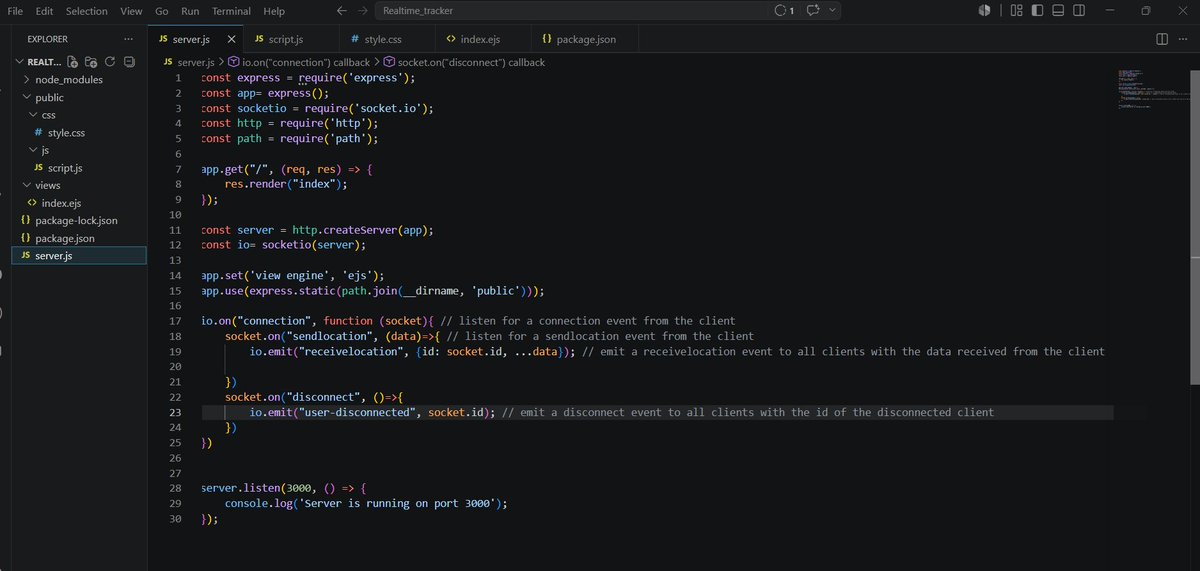
Task: Click socket.on("disconnect") callback breadcrumb
Action: point(463,62)
